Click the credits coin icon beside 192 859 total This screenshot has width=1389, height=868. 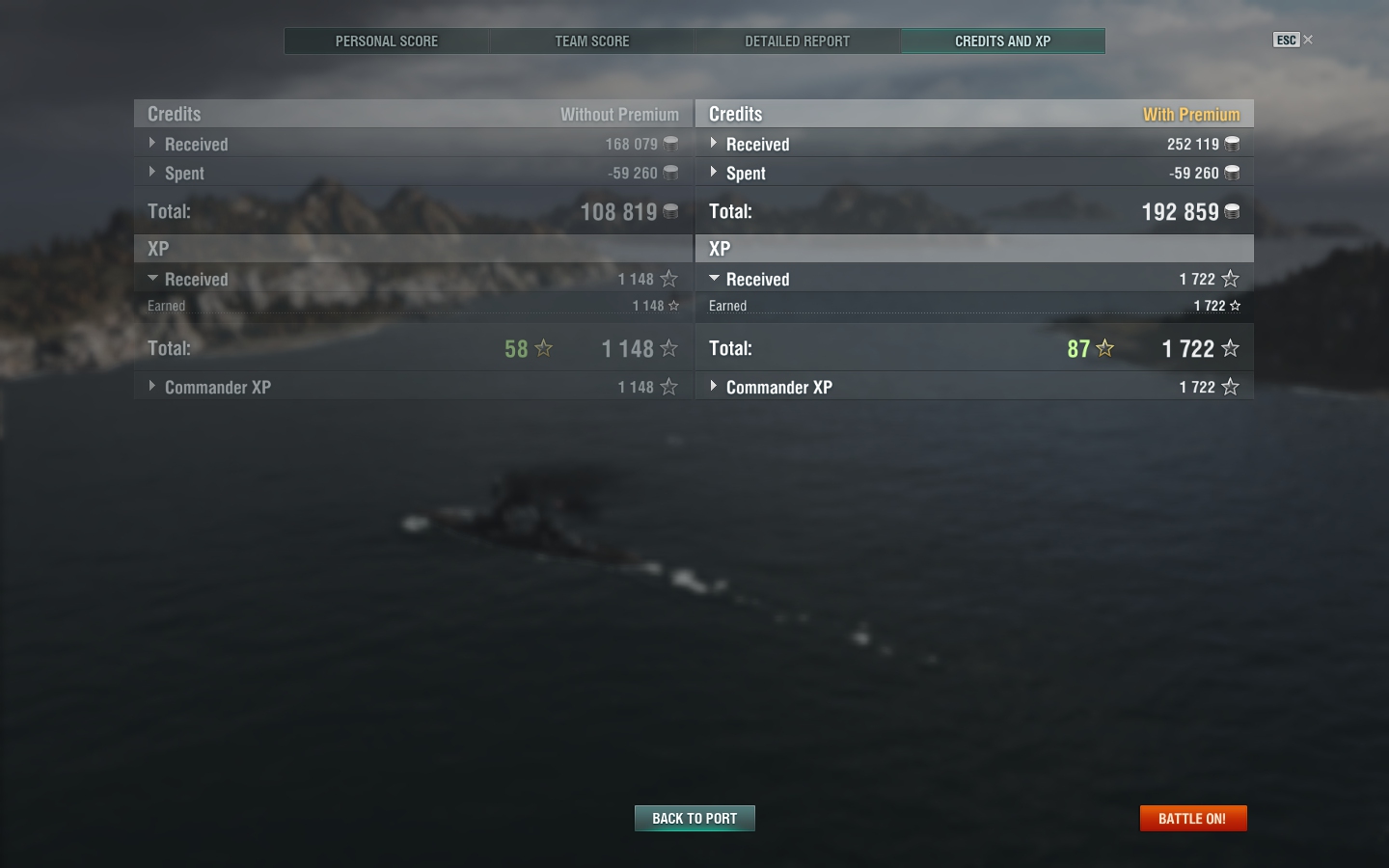(x=1232, y=211)
